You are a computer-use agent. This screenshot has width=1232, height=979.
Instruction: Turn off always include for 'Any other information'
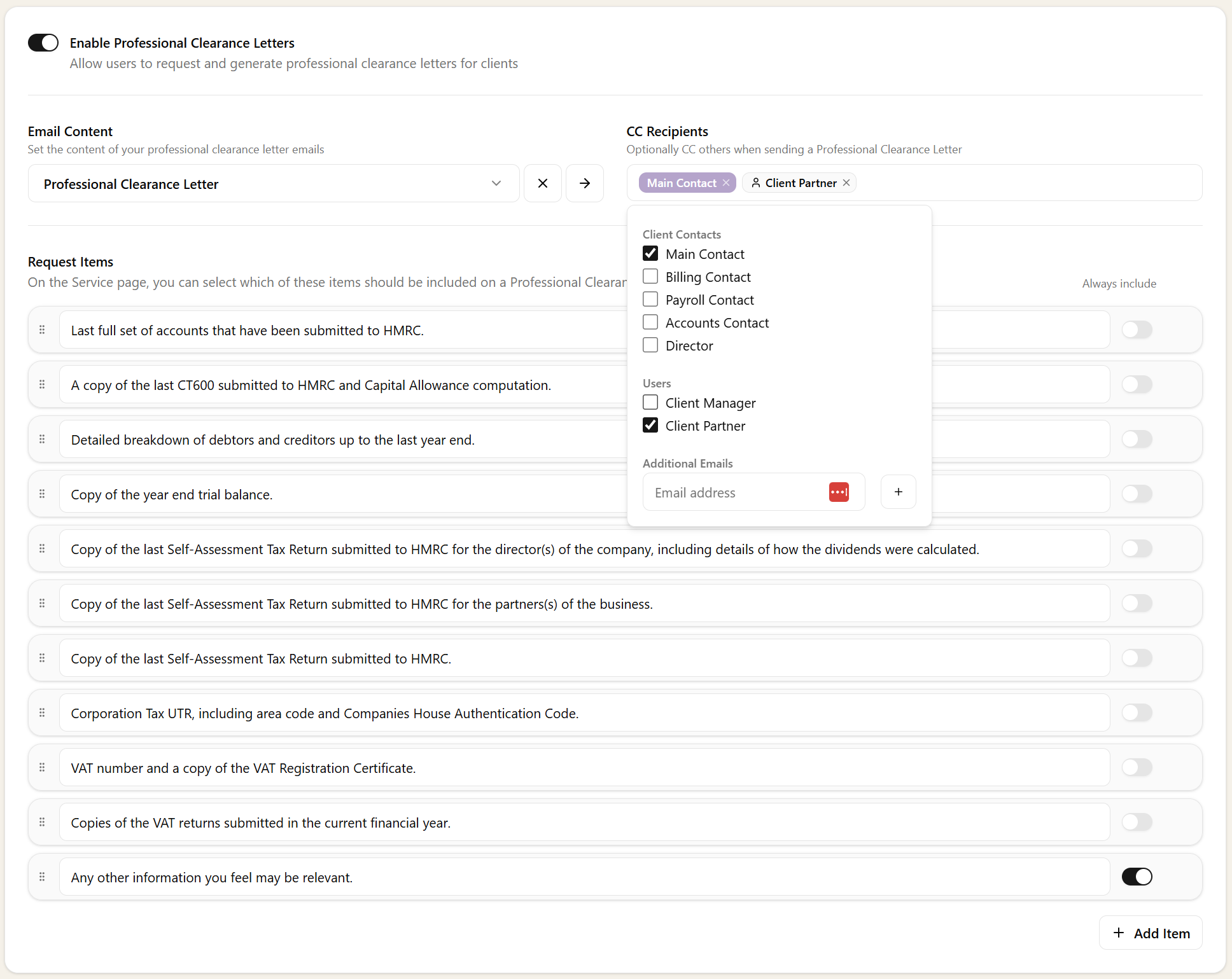[1137, 877]
